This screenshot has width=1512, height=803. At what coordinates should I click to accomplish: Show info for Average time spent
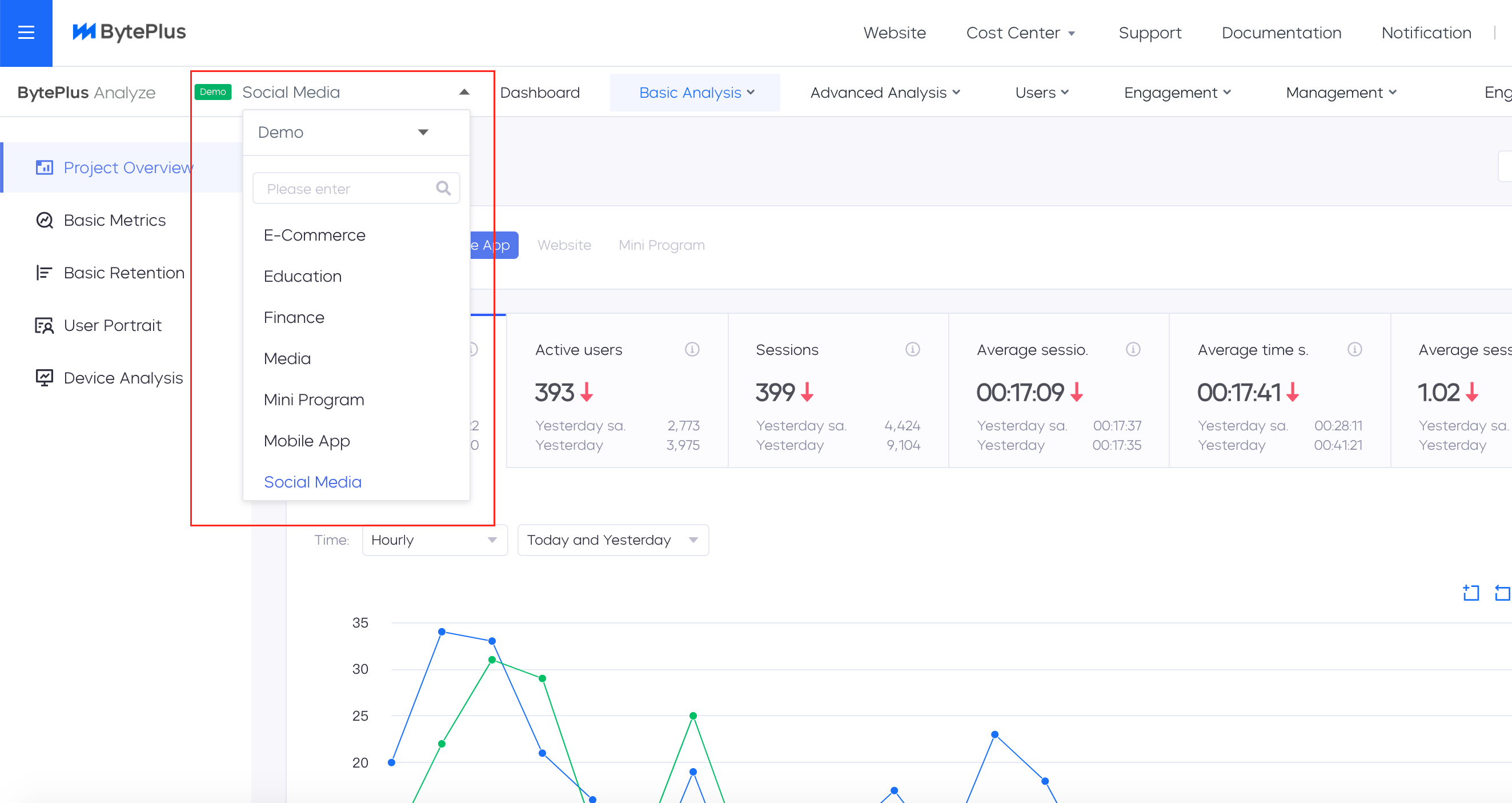(x=1354, y=350)
